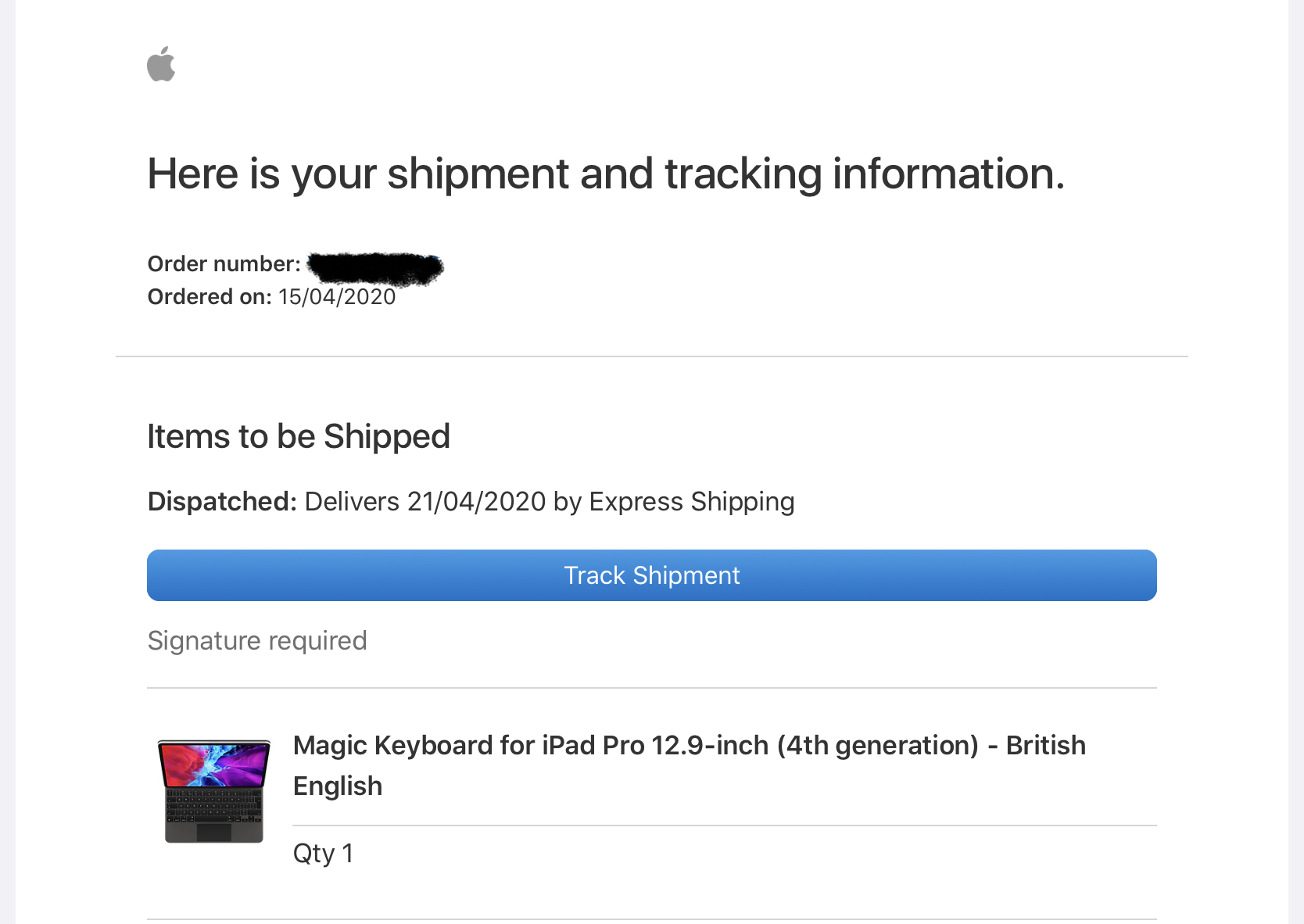Image resolution: width=1304 pixels, height=924 pixels.
Task: Click the Magic Keyboard for iPad Pro title
Action: pyautogui.click(x=689, y=765)
